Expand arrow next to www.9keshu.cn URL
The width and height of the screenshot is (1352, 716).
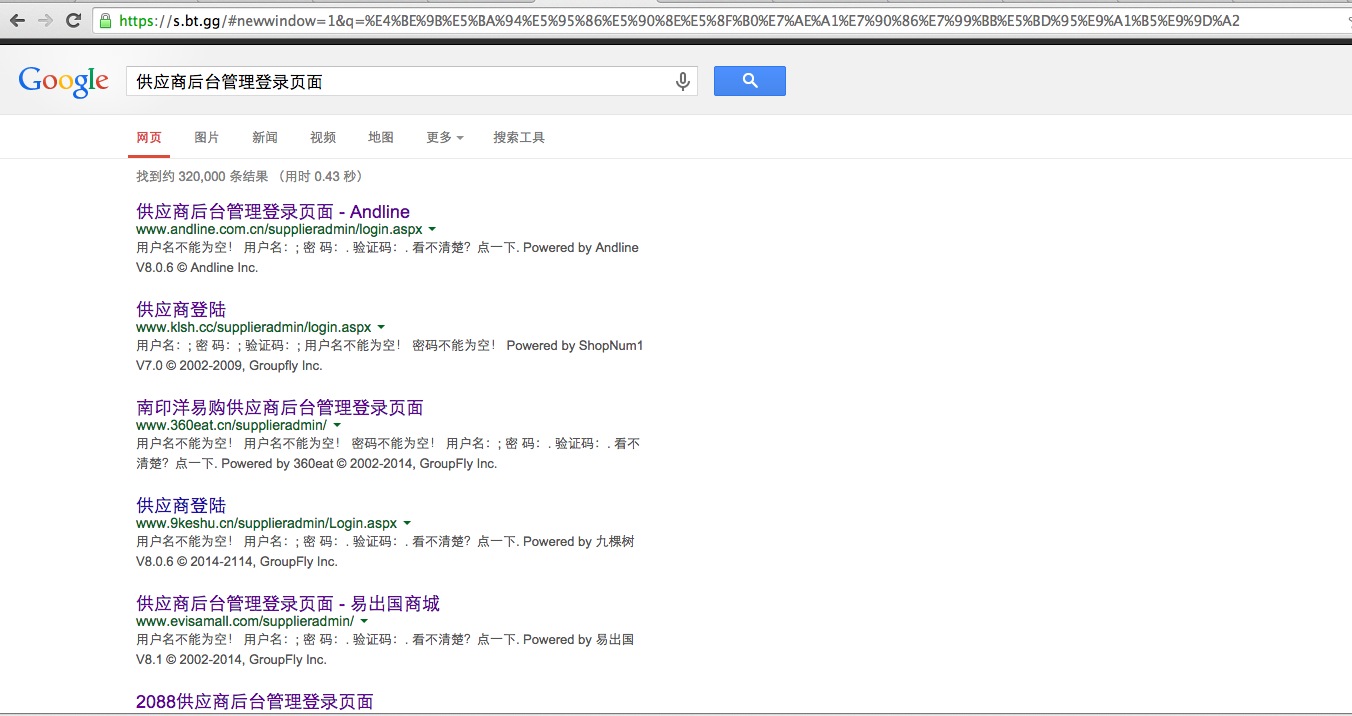point(407,524)
